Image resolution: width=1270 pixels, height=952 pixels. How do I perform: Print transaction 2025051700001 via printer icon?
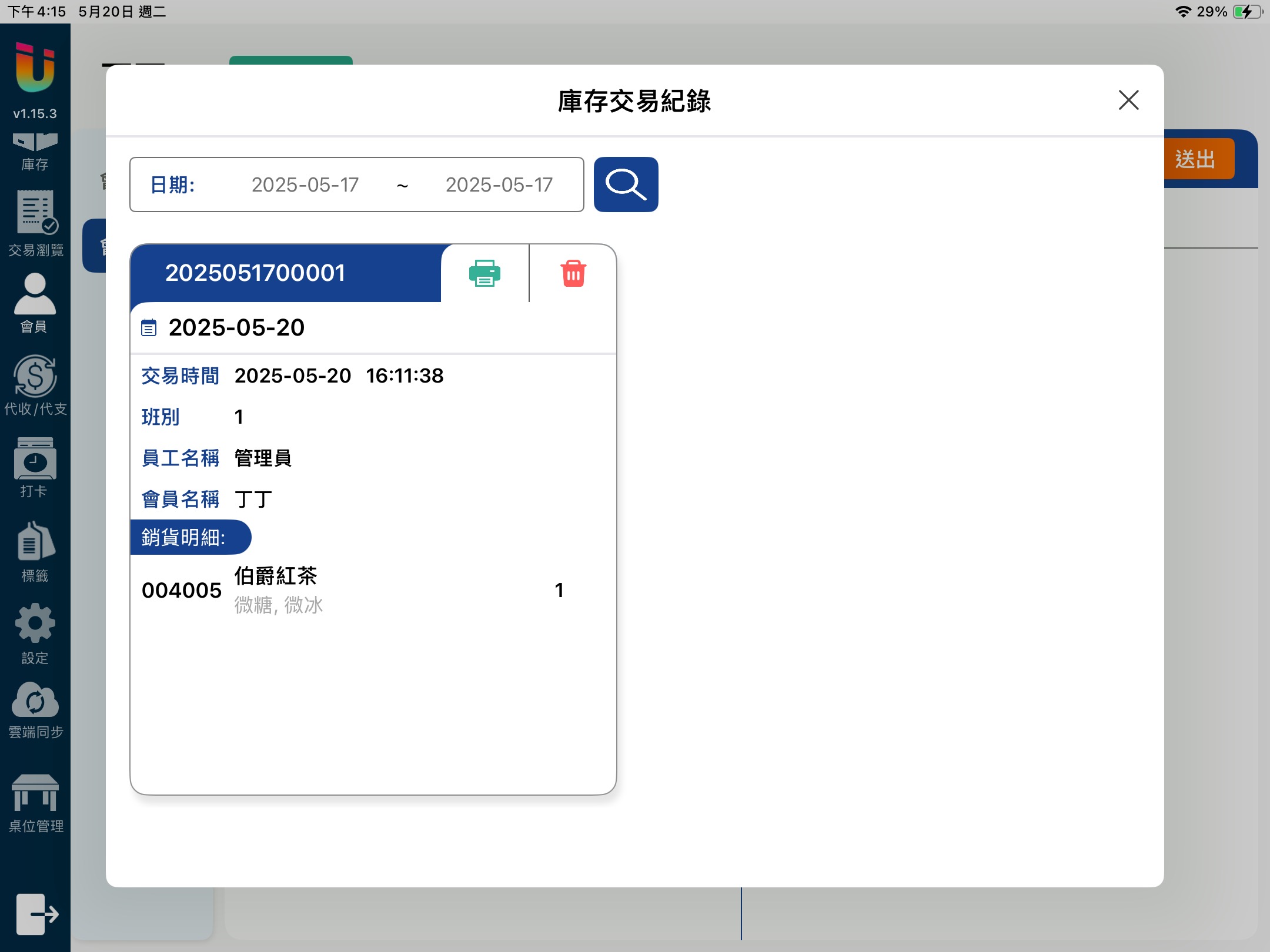tap(484, 273)
